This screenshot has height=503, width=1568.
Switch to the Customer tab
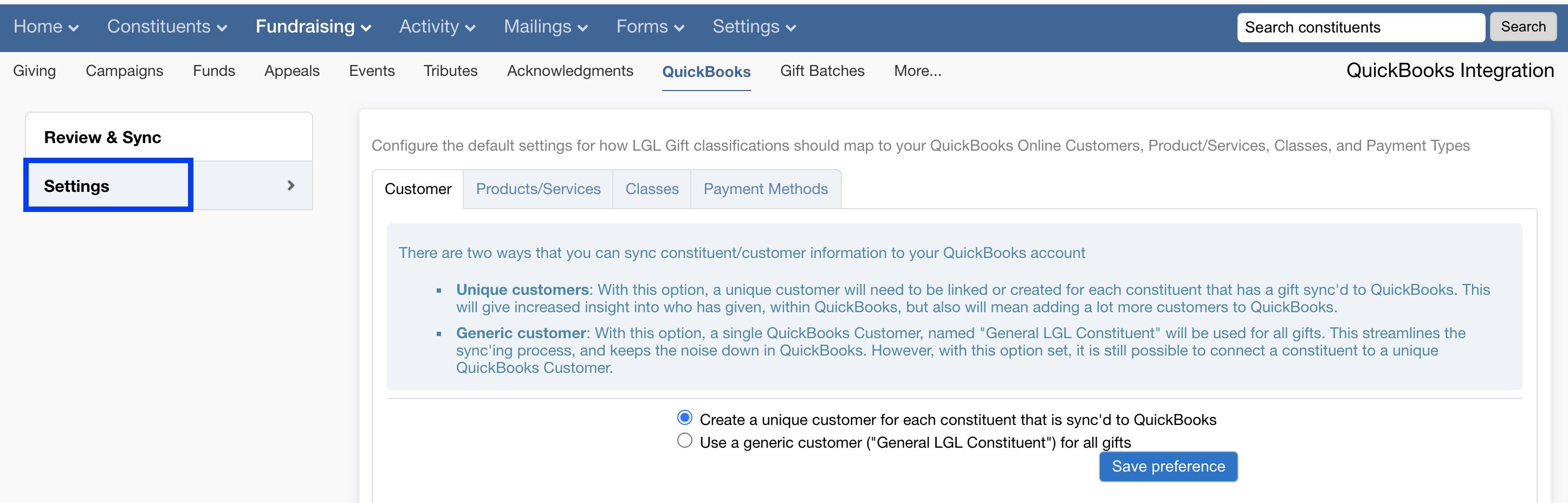point(418,189)
